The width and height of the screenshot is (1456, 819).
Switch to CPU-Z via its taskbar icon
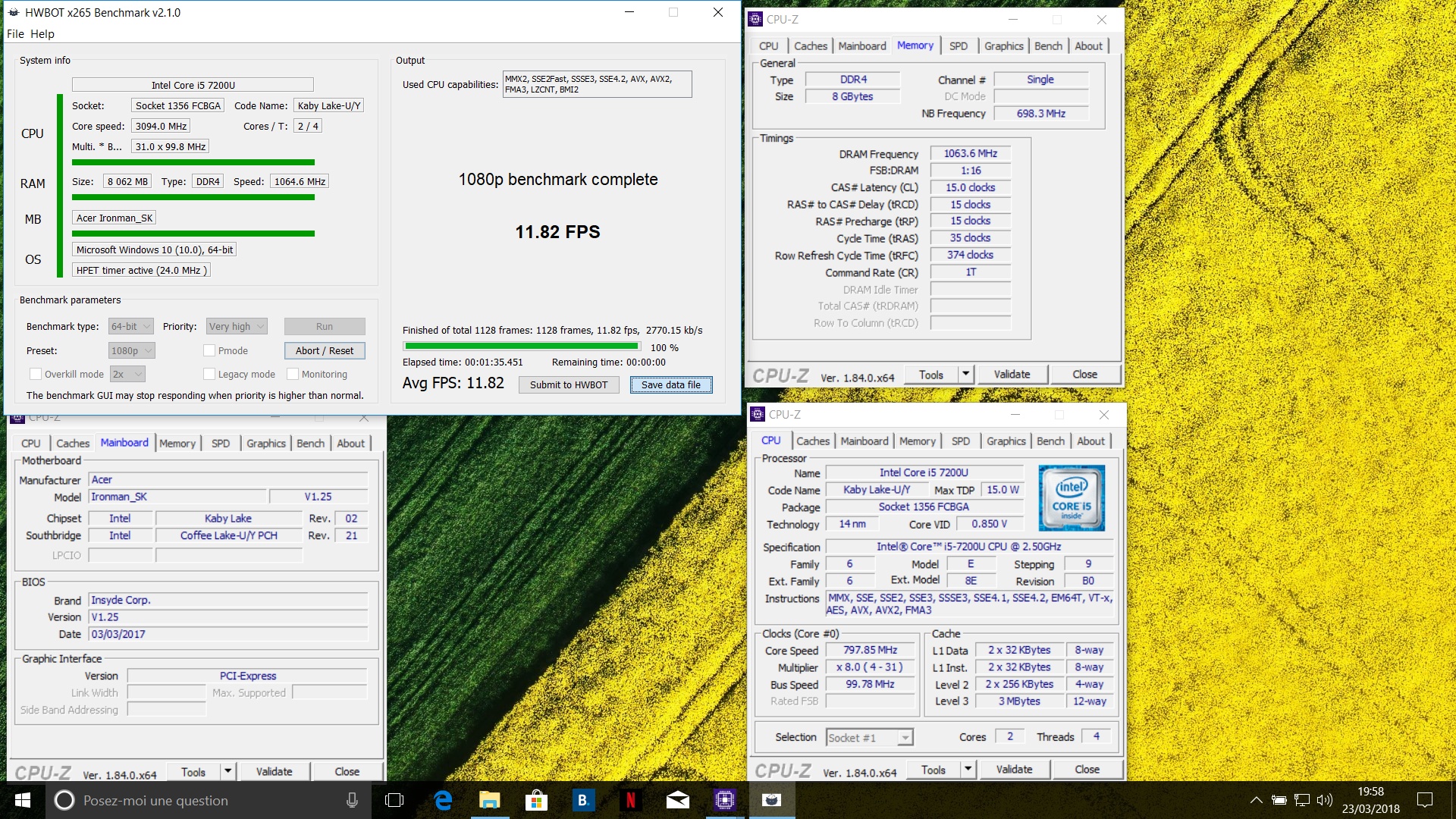tap(724, 800)
